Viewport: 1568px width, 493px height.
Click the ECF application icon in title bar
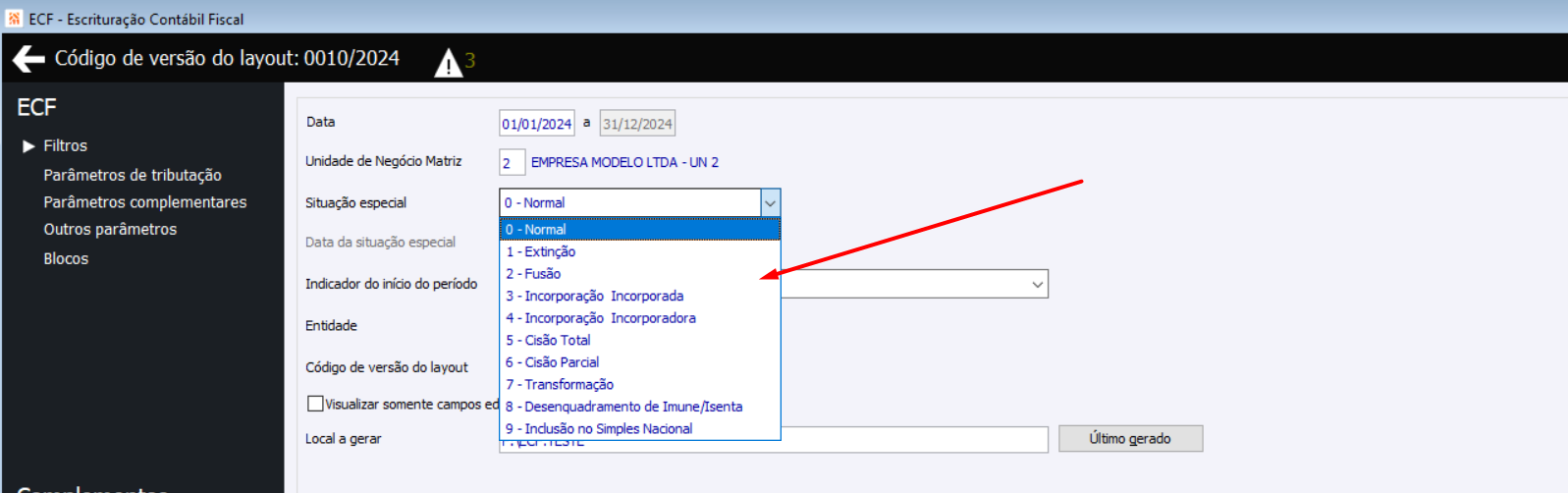coord(14,19)
